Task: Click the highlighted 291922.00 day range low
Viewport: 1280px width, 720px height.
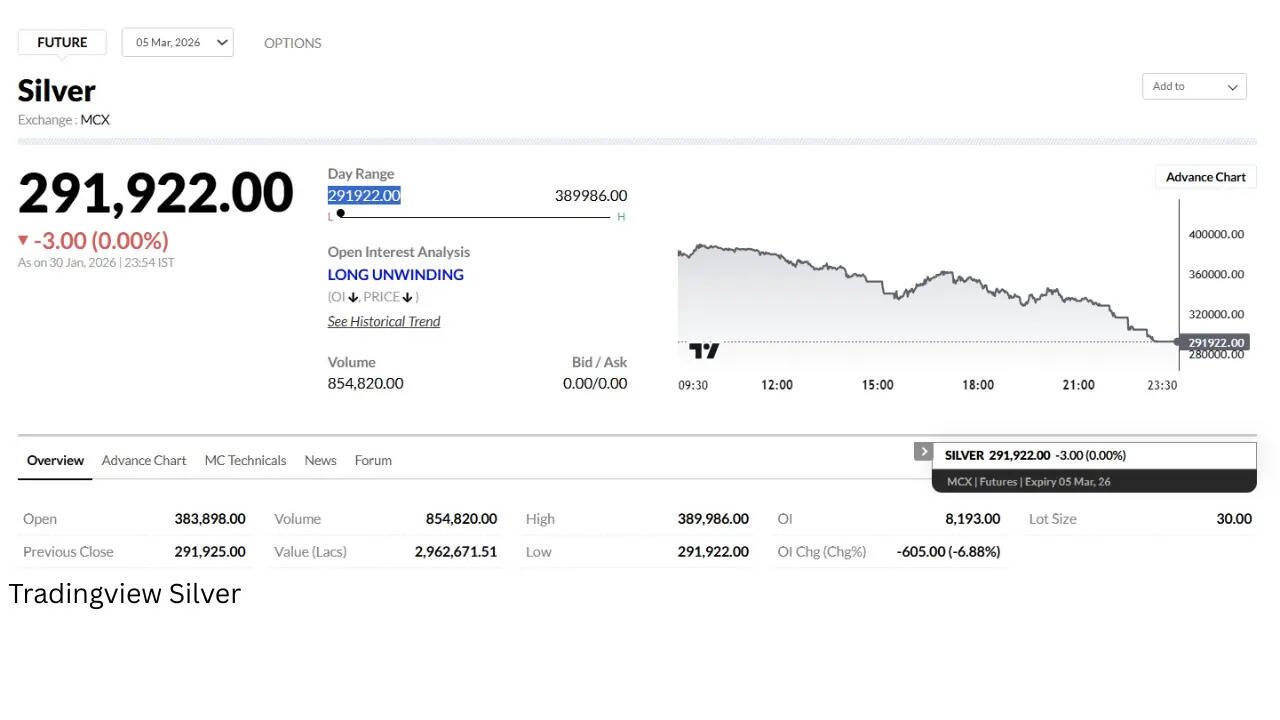Action: click(364, 195)
